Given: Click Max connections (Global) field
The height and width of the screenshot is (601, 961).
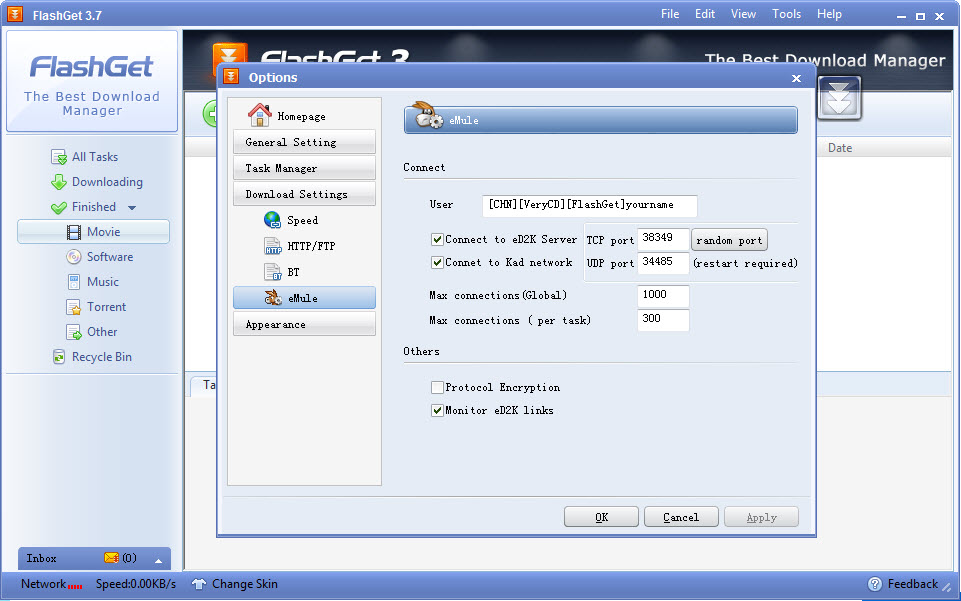Looking at the screenshot, I should pyautogui.click(x=663, y=296).
